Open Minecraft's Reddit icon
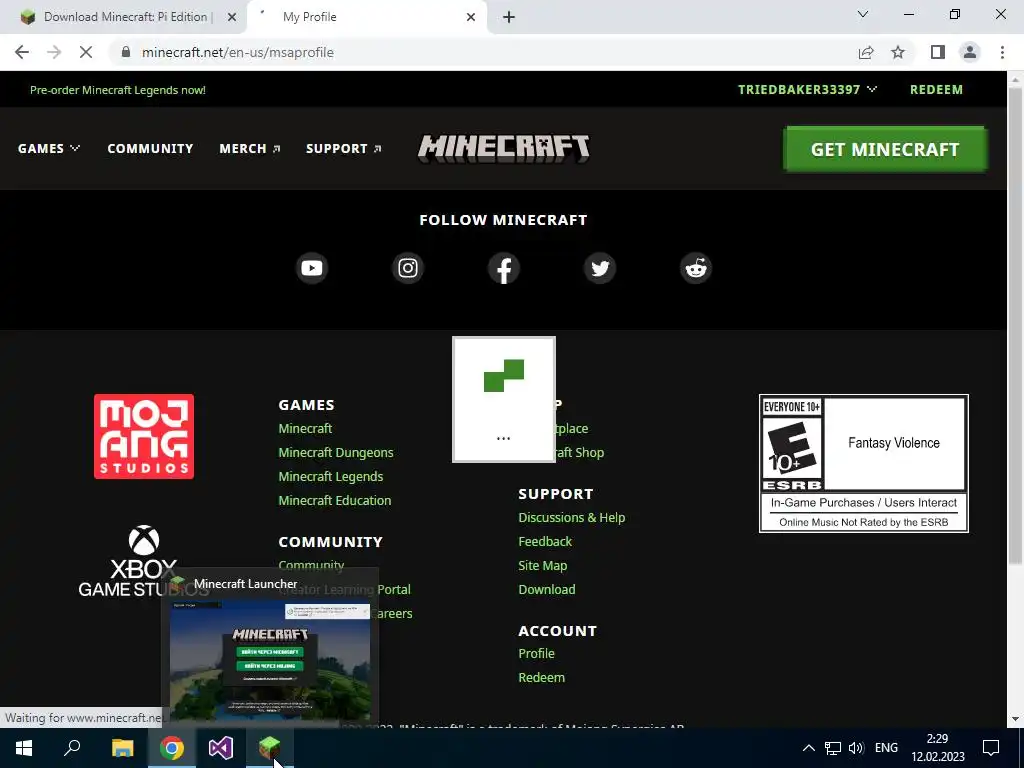The height and width of the screenshot is (768, 1024). pos(696,268)
